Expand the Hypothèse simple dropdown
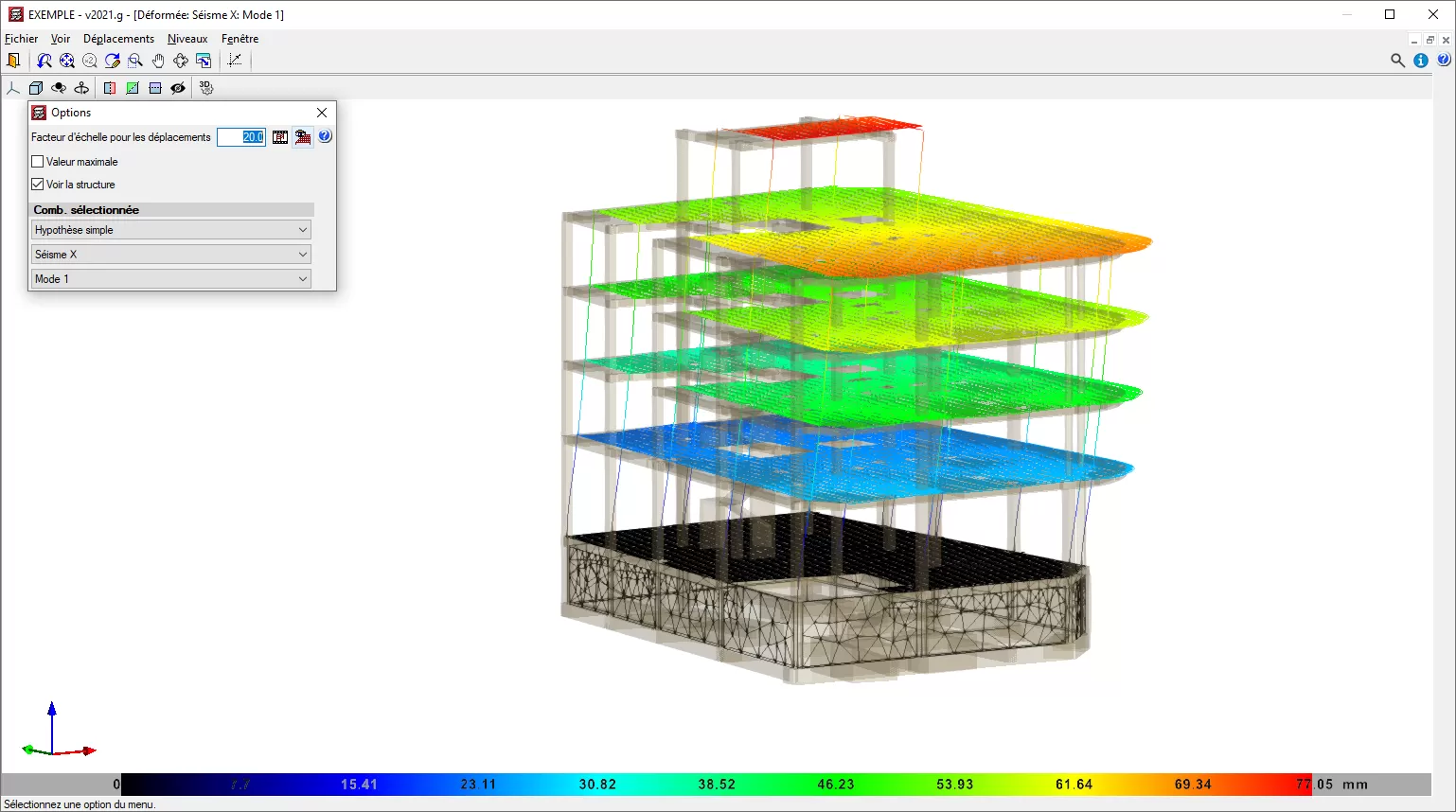The image size is (1456, 812). pos(170,230)
